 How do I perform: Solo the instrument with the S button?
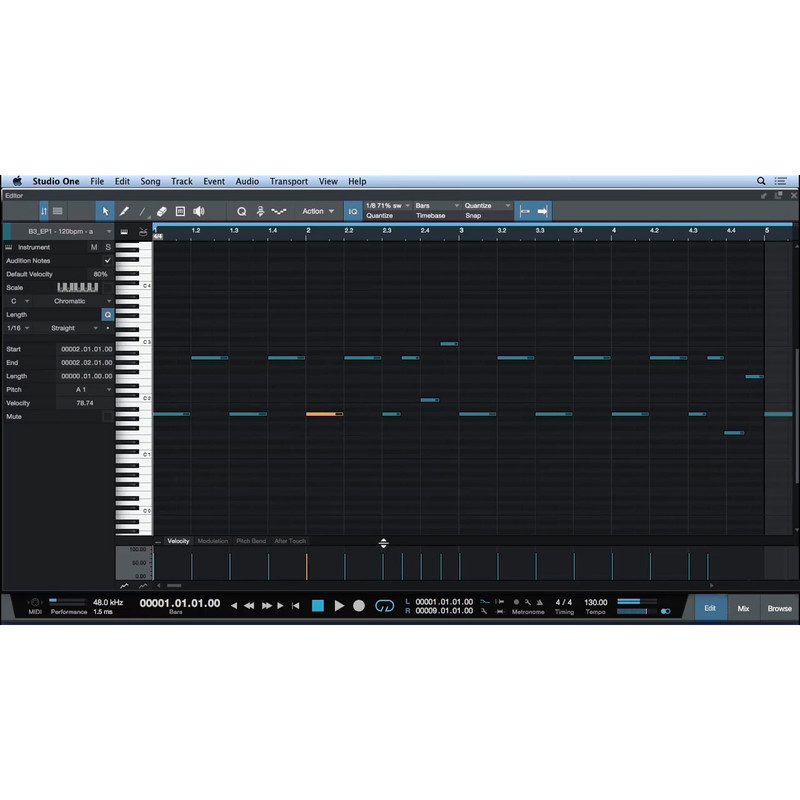[x=108, y=247]
